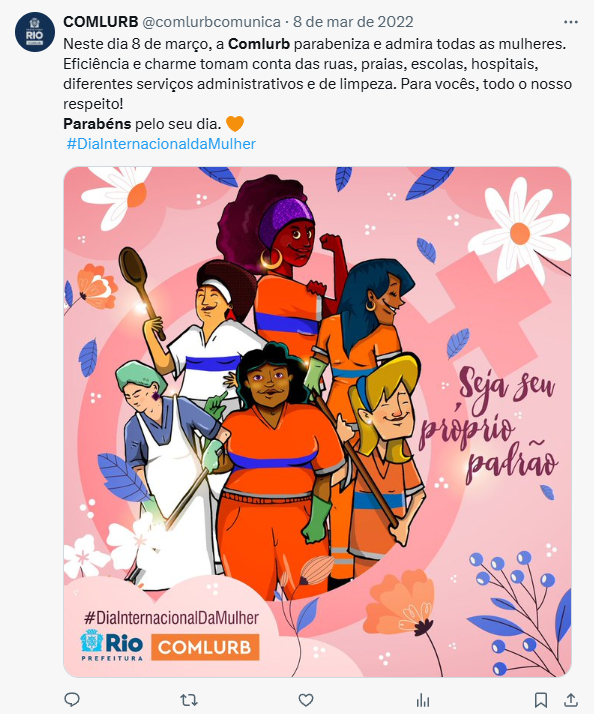Open the three-dot more options menu

[x=571, y=22]
